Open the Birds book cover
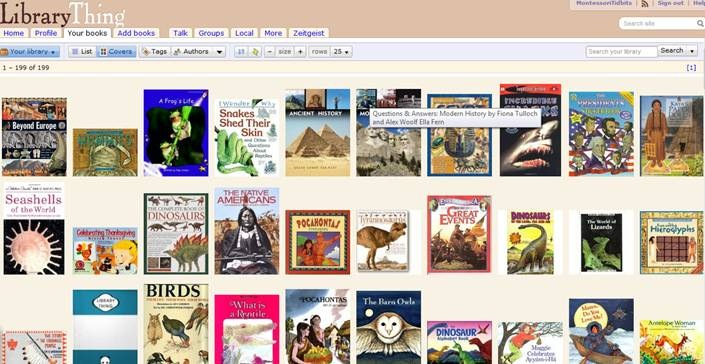Image resolution: width=705 pixels, height=364 pixels. [x=176, y=324]
